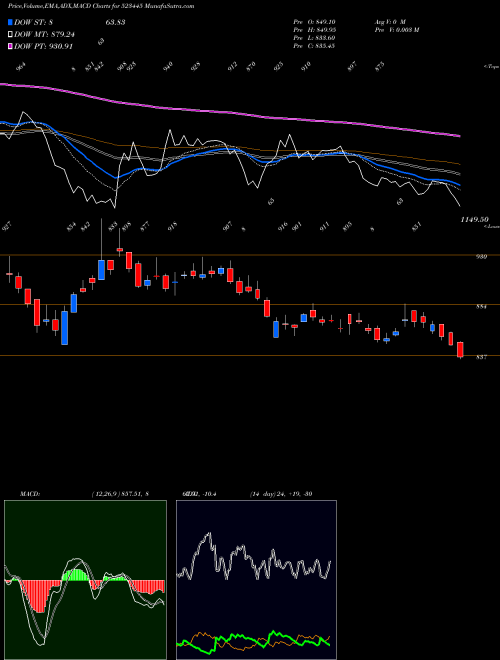Click the 'Pre O: 849.10' open value
This screenshot has width=500, height=660.
pyautogui.click(x=314, y=22)
